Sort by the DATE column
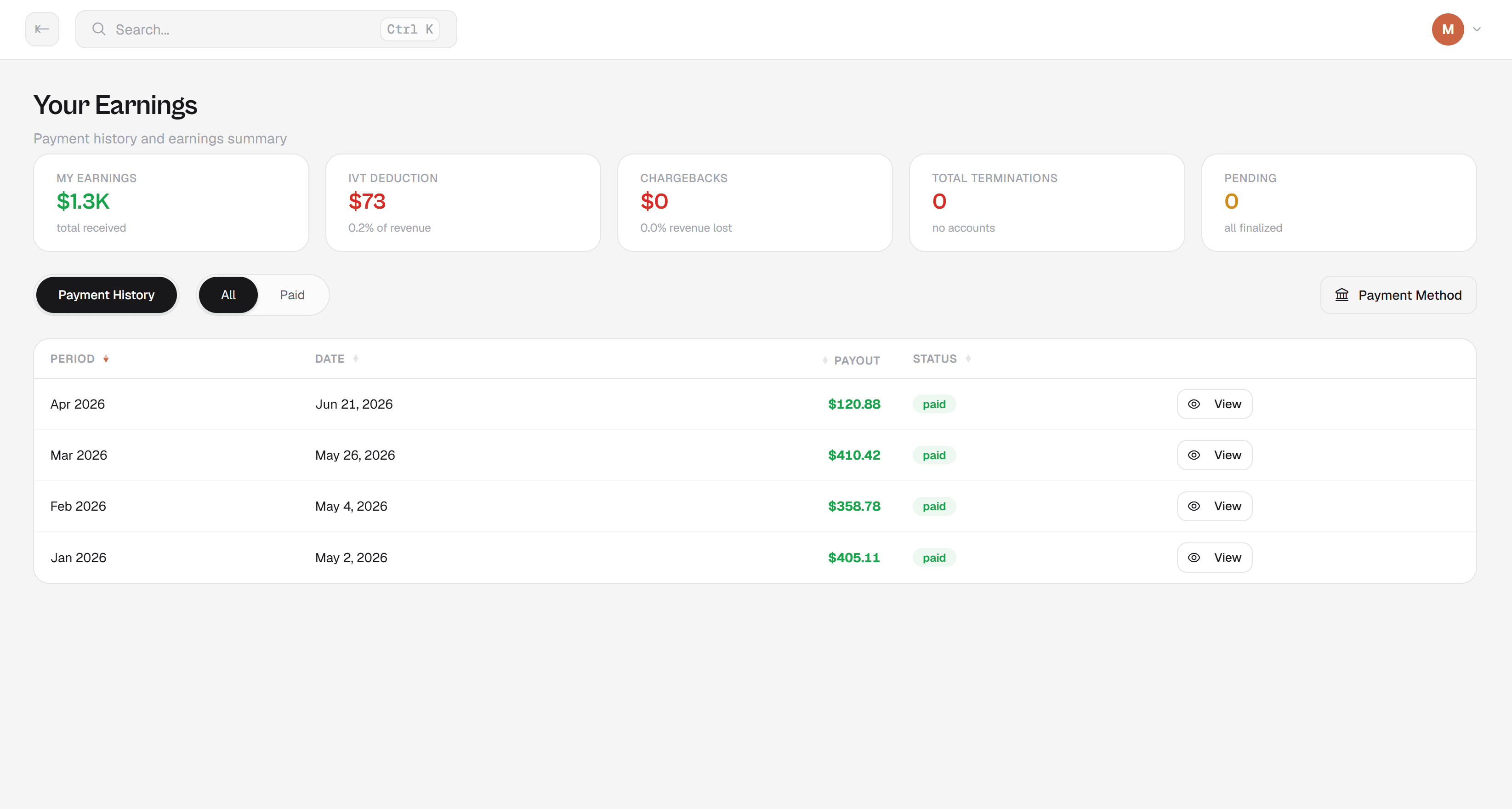The height and width of the screenshot is (809, 1512). point(330,359)
